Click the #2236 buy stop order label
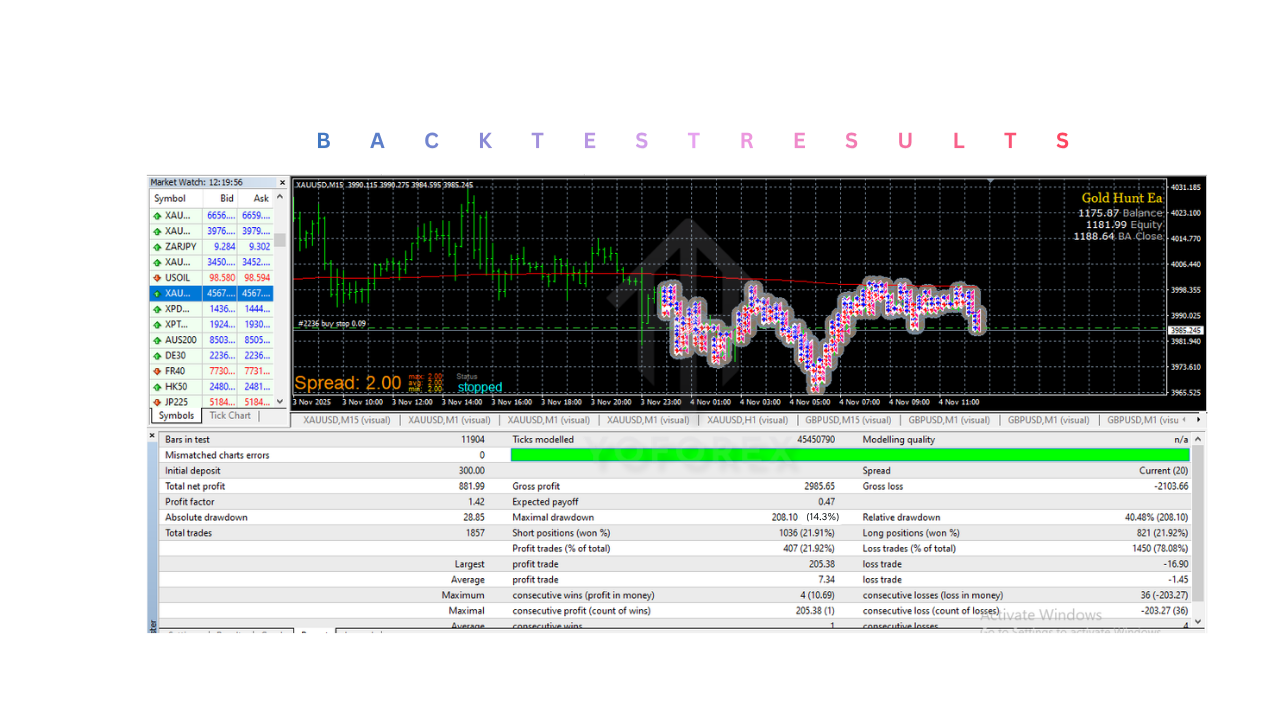Image resolution: width=1280 pixels, height=720 pixels. [330, 325]
